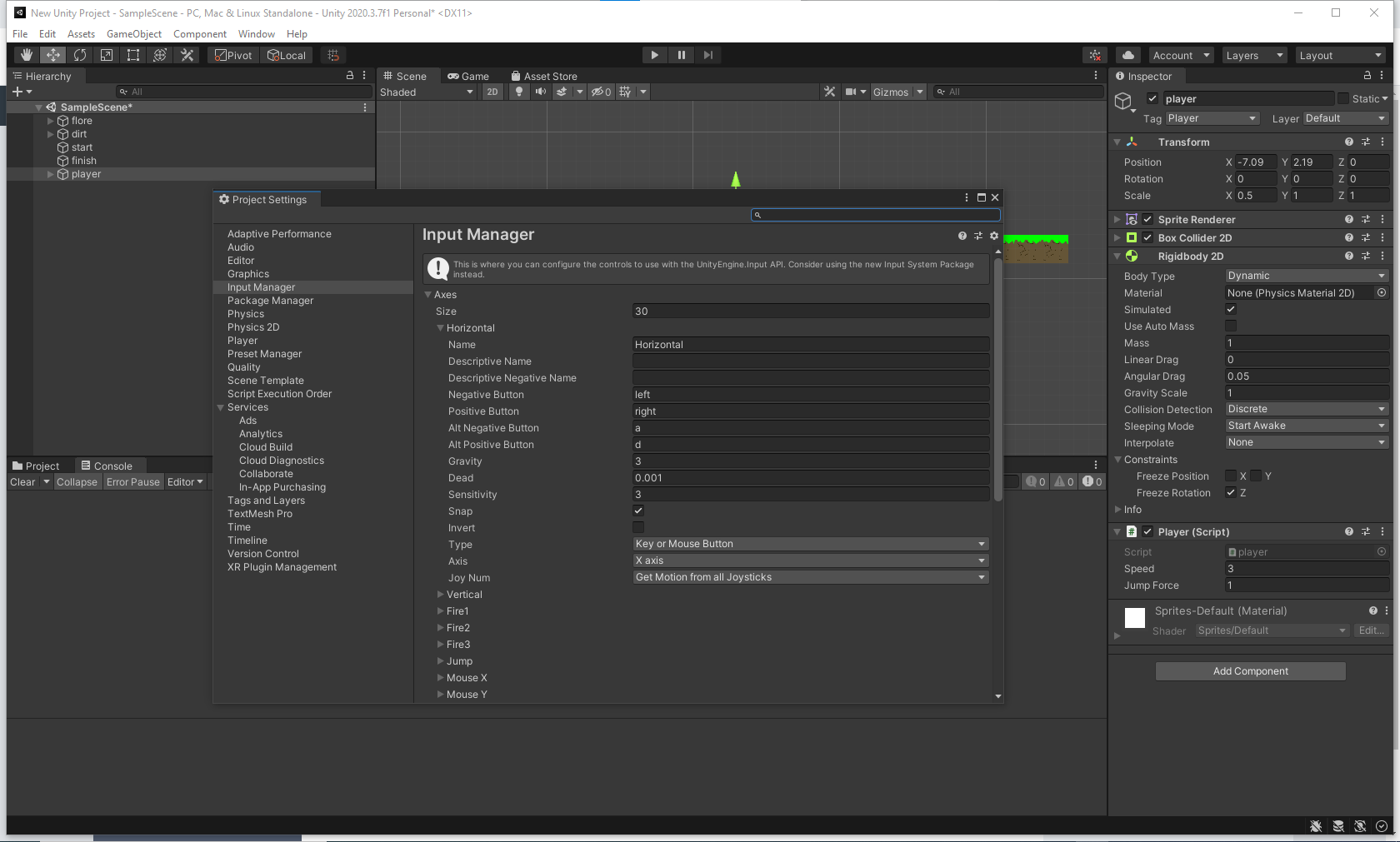Disable the Sprite Renderer component checkbox
Screen dimensions: 1400x842
tap(1147, 219)
